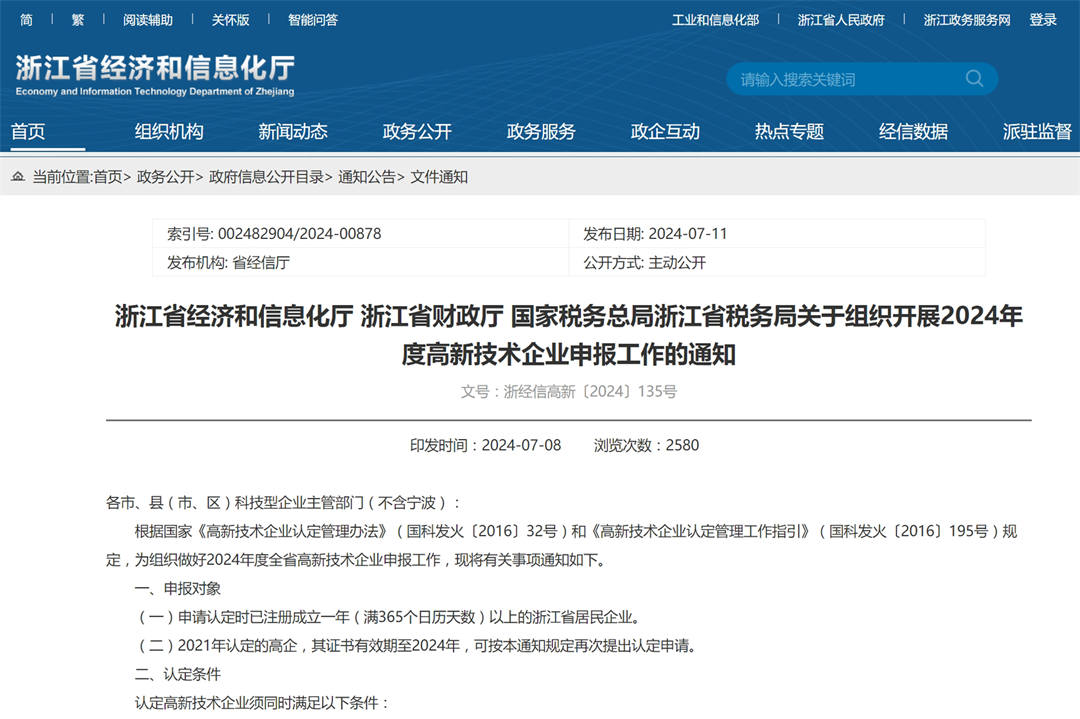Image resolution: width=1080 pixels, height=719 pixels.
Task: Open the 政务公开 navigation menu
Action: 417,132
